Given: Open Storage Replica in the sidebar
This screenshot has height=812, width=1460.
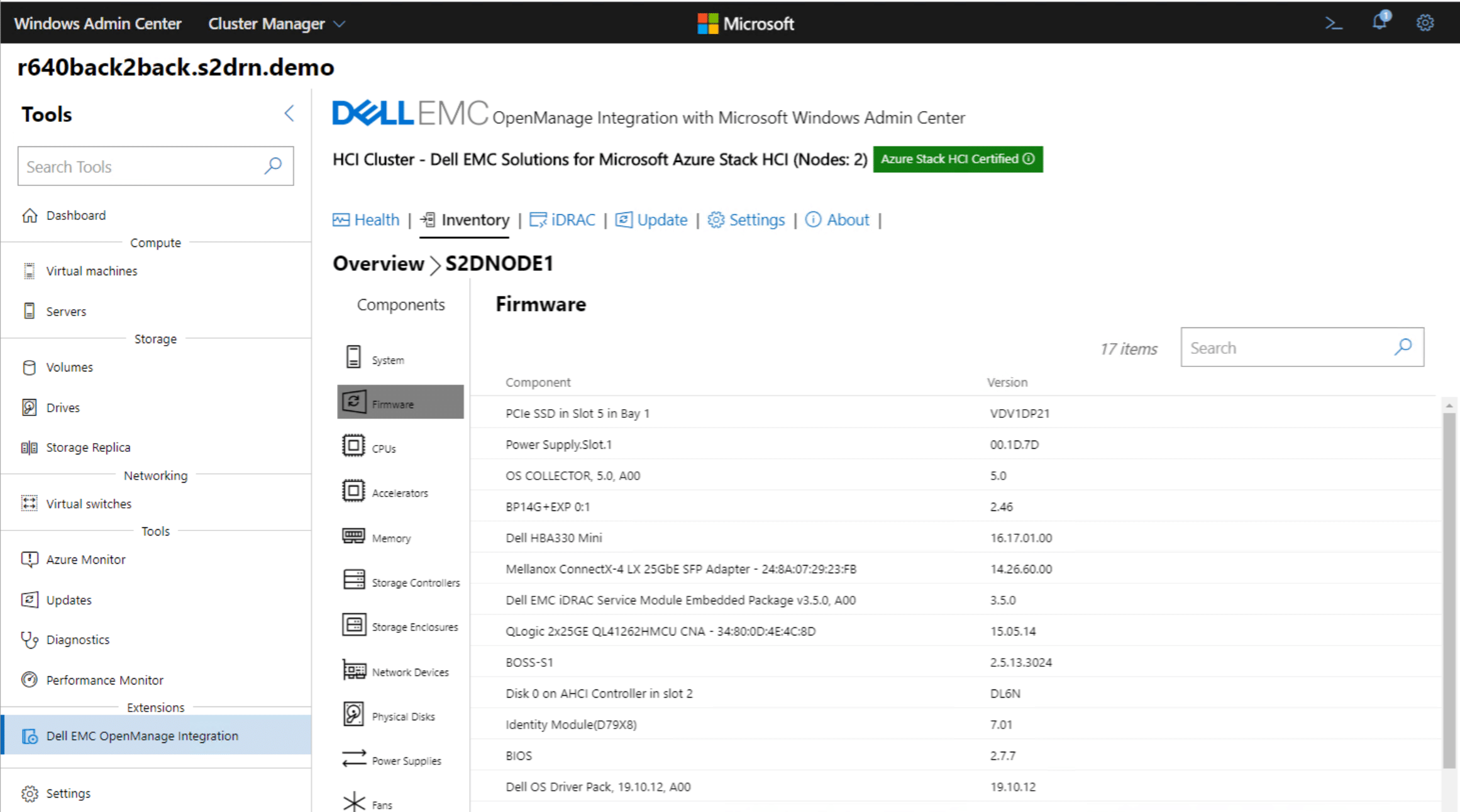Looking at the screenshot, I should coord(156,447).
